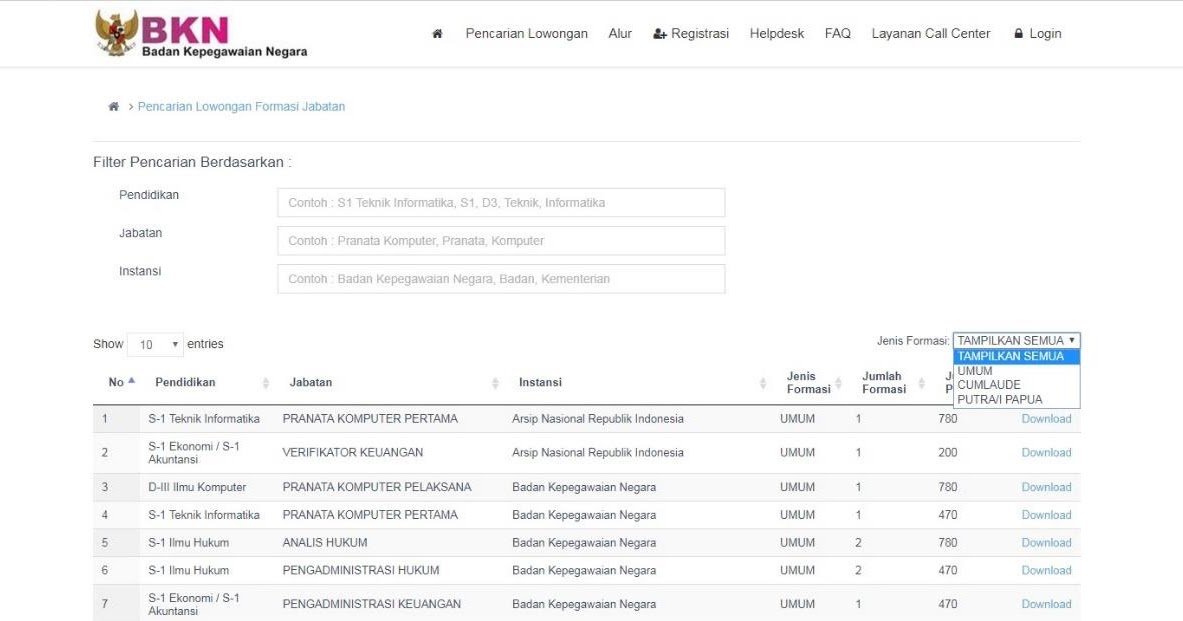Open the Show entries count dropdown
Image resolution: width=1183 pixels, height=621 pixels.
click(155, 345)
